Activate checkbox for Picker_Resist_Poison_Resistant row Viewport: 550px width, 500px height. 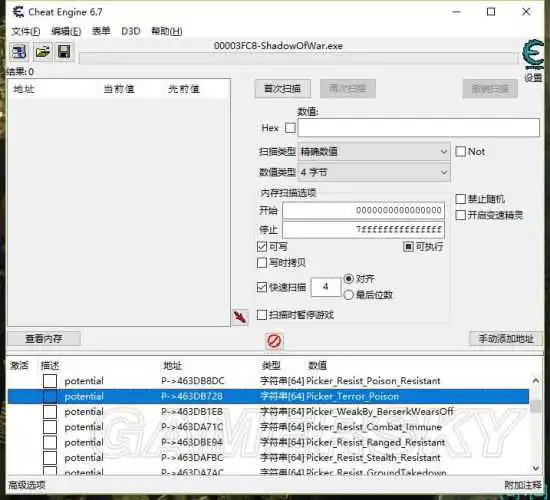[x=50, y=381]
